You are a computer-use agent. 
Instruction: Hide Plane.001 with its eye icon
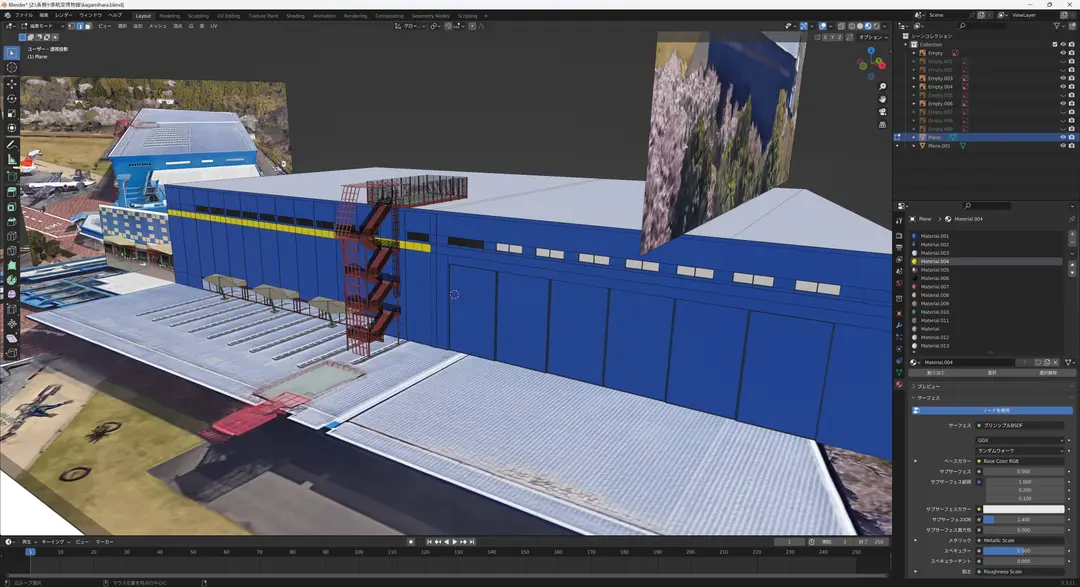pyautogui.click(x=1063, y=146)
